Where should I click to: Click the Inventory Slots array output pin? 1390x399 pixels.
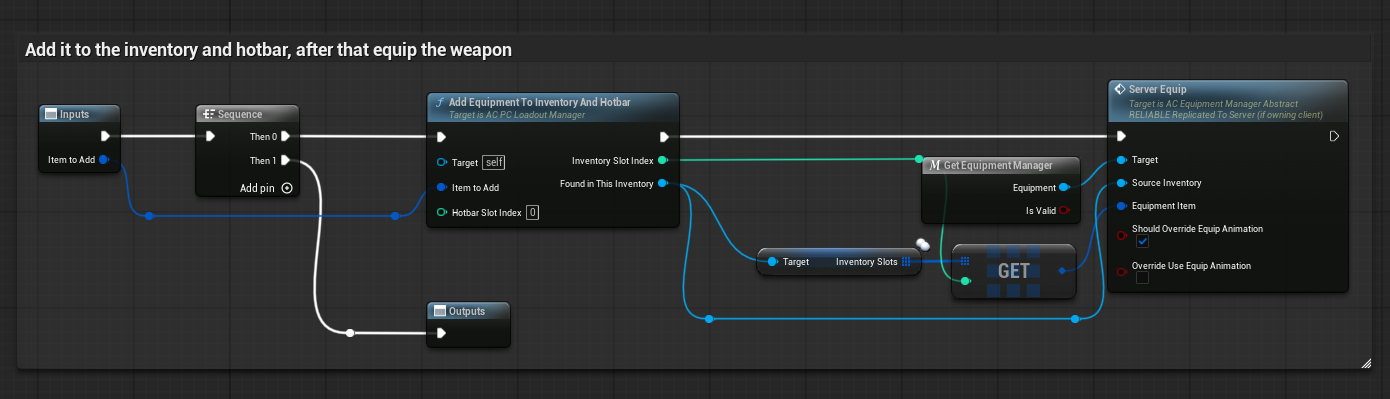[x=906, y=261]
